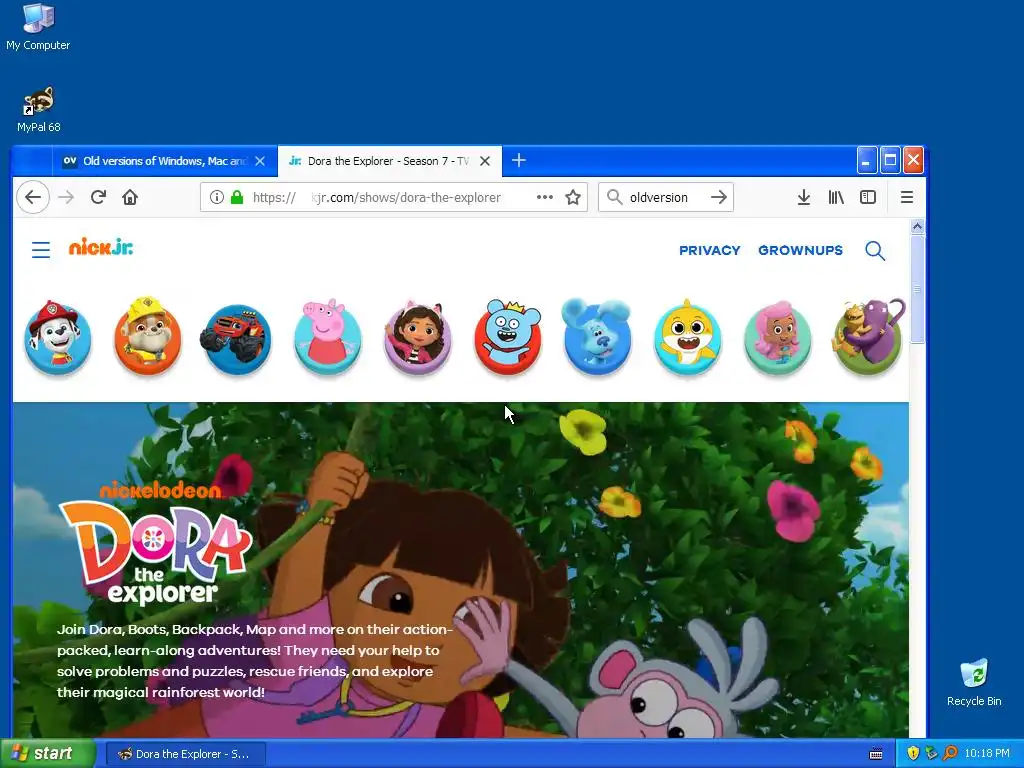This screenshot has height=768, width=1024.
Task: Select the Blue's Clues show icon
Action: 597,338
